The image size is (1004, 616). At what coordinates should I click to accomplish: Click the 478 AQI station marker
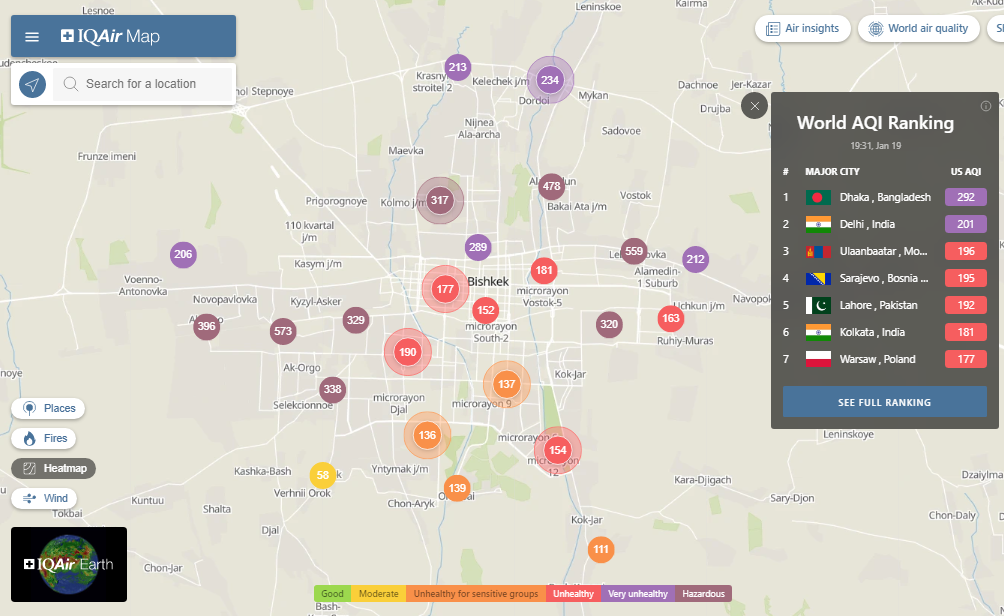[x=551, y=186]
